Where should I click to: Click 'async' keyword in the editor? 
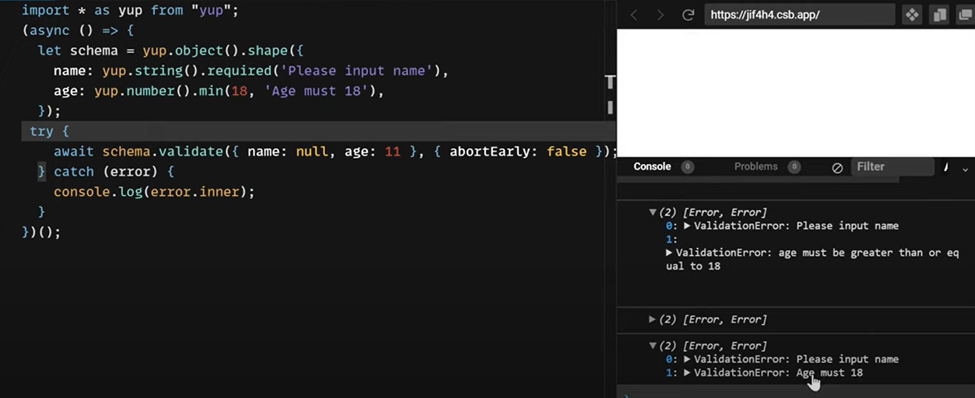(50, 30)
